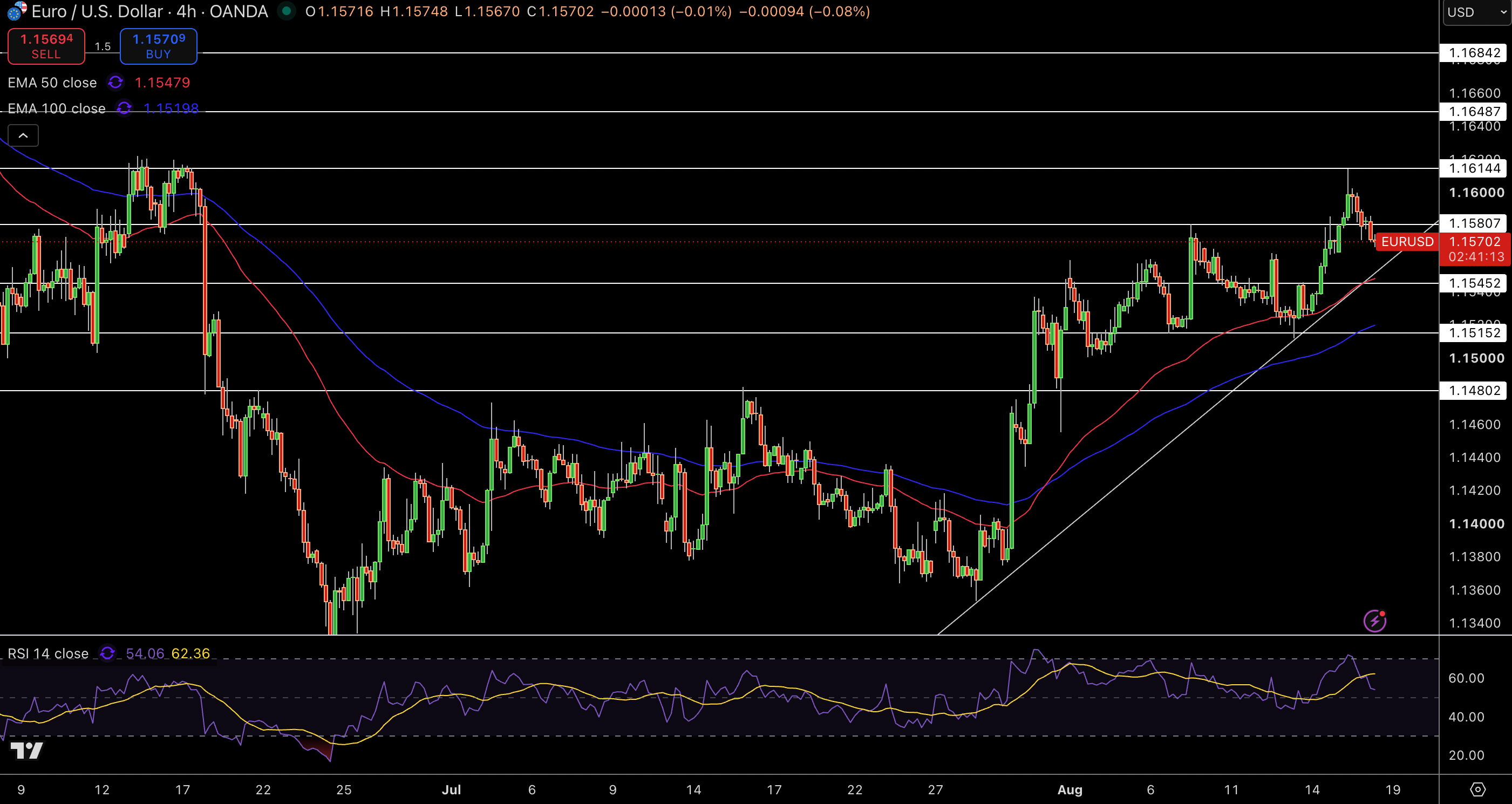Click the 1.15152 price level label

(1474, 333)
